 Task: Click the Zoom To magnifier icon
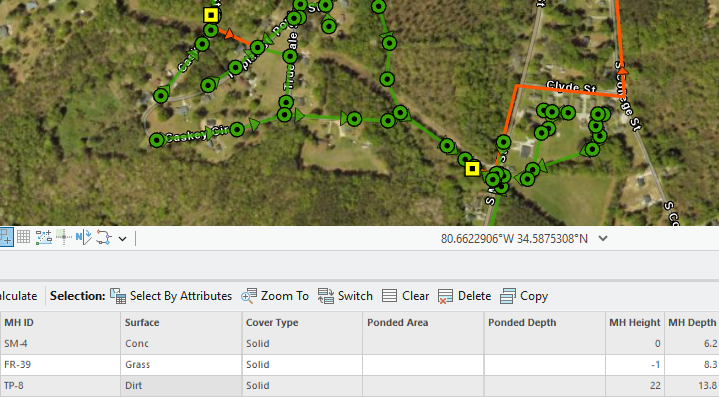click(x=249, y=296)
